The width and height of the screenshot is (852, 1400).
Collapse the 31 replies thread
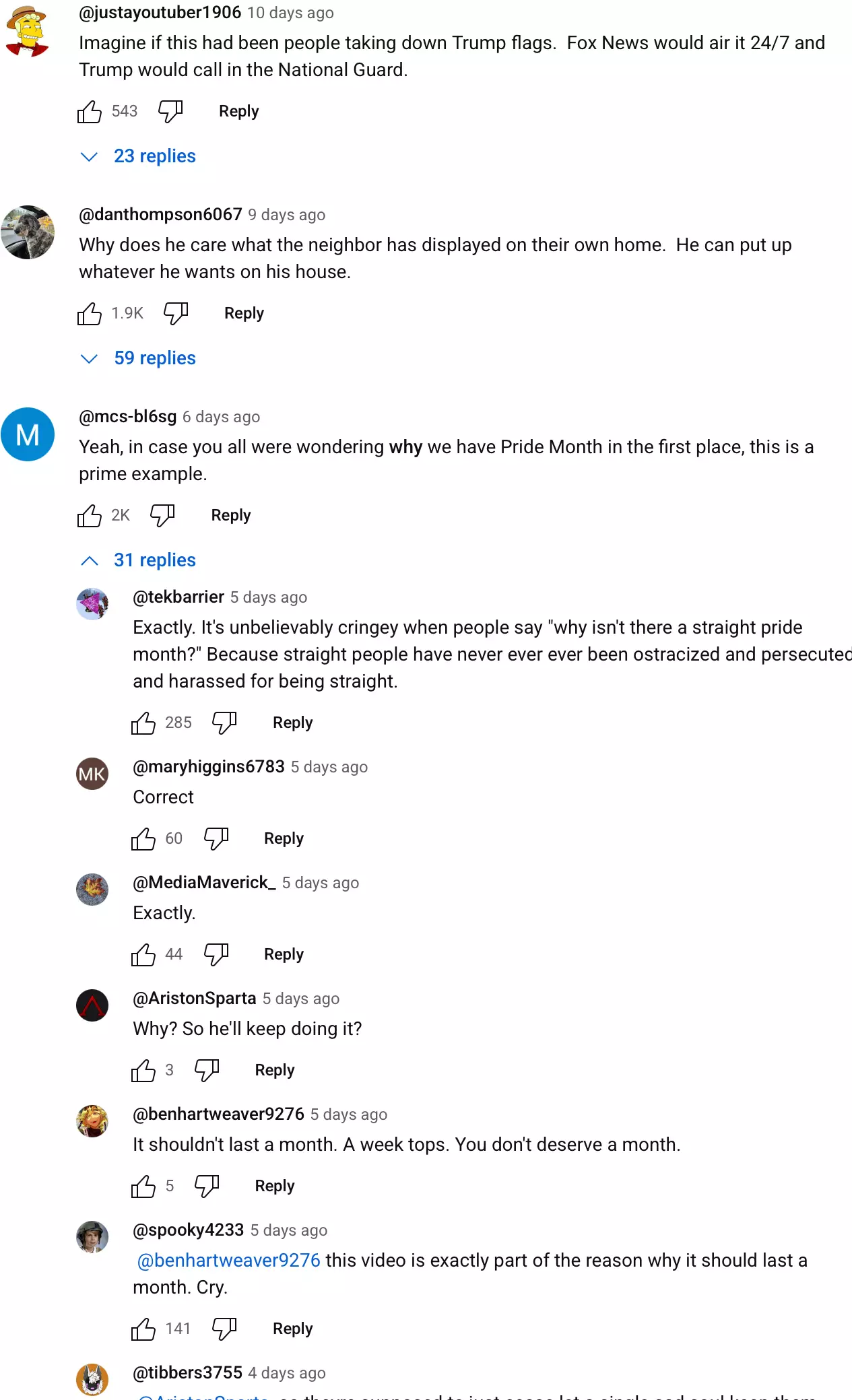click(x=154, y=560)
